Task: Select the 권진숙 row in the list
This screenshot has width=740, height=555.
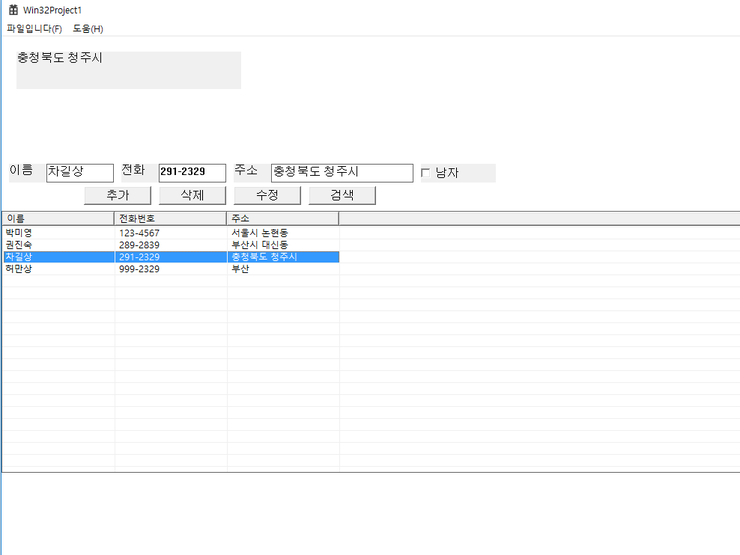Action: pyautogui.click(x=171, y=245)
